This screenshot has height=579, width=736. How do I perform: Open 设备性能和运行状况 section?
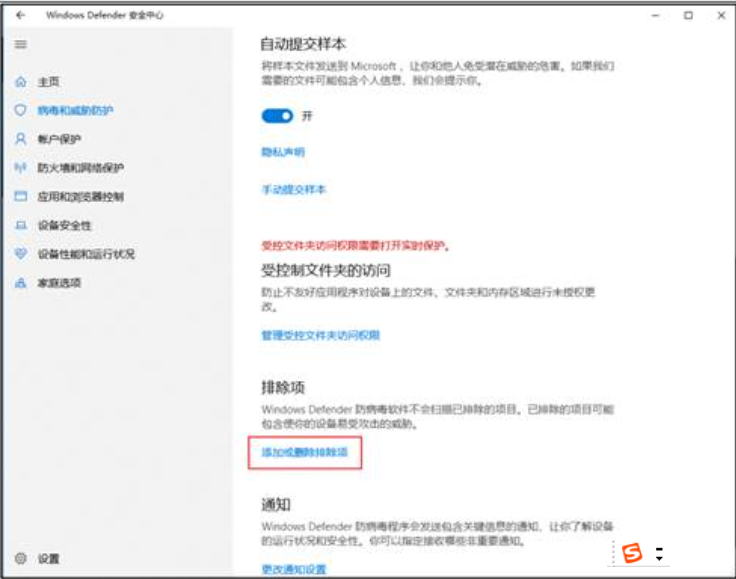click(x=86, y=254)
